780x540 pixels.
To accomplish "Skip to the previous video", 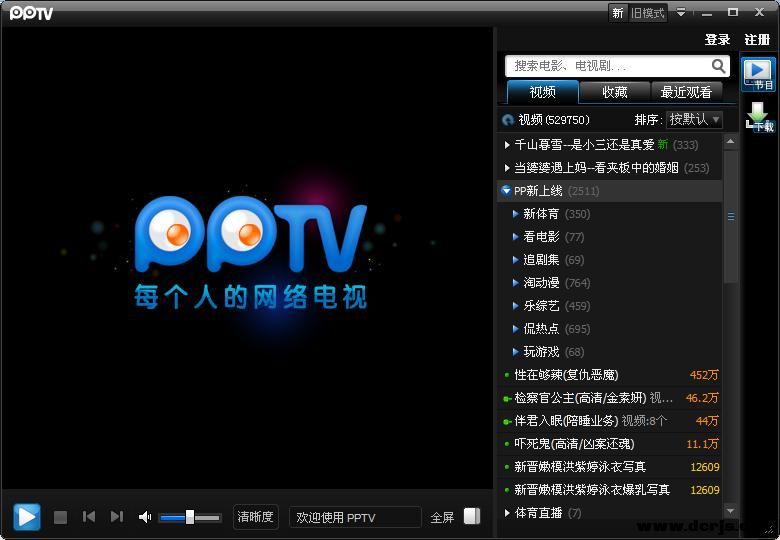I will [x=89, y=517].
